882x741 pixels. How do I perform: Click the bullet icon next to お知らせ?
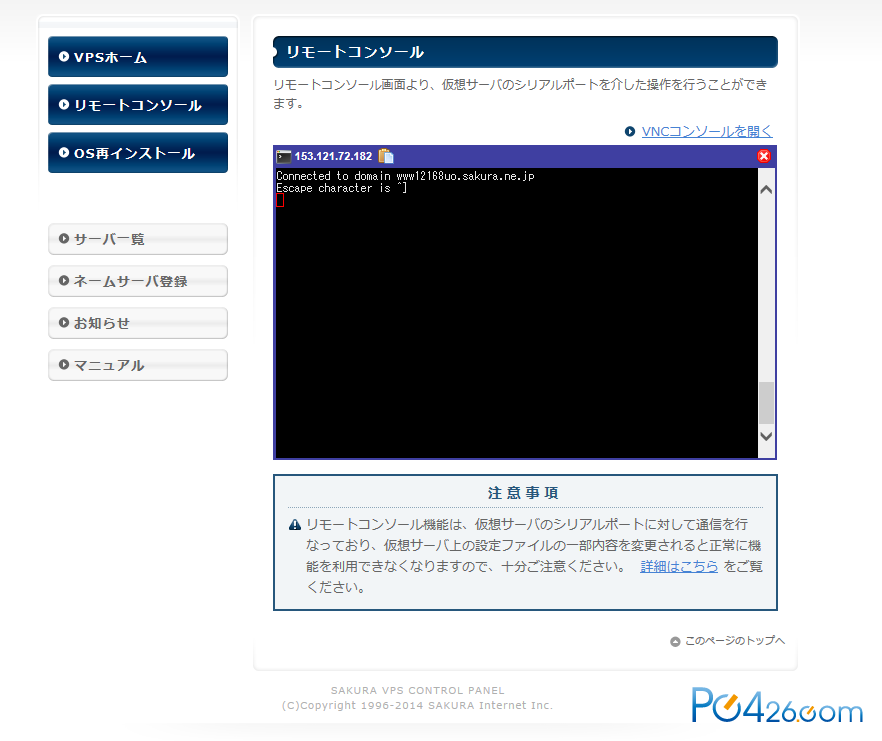point(64,322)
